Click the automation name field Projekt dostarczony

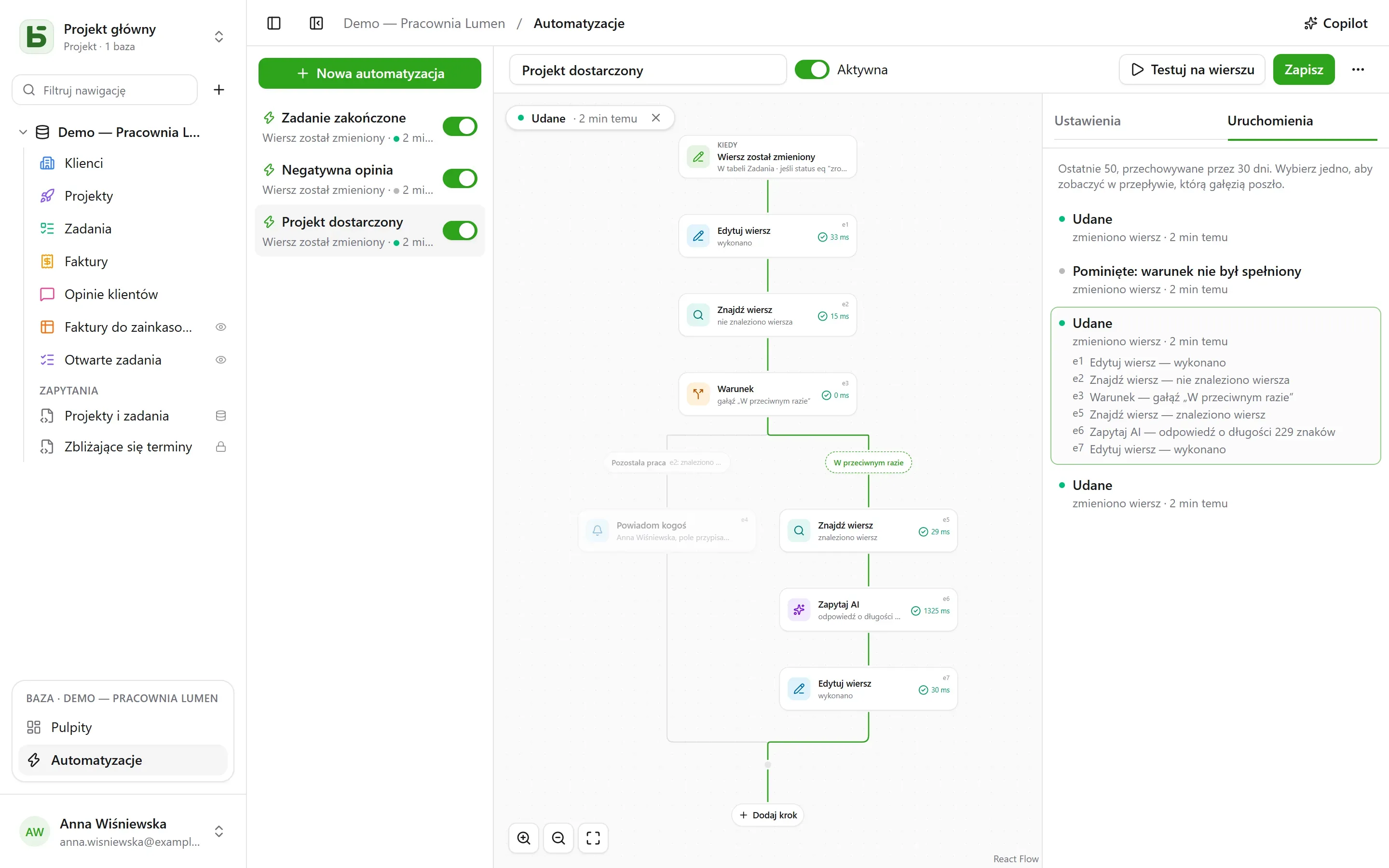coord(647,70)
